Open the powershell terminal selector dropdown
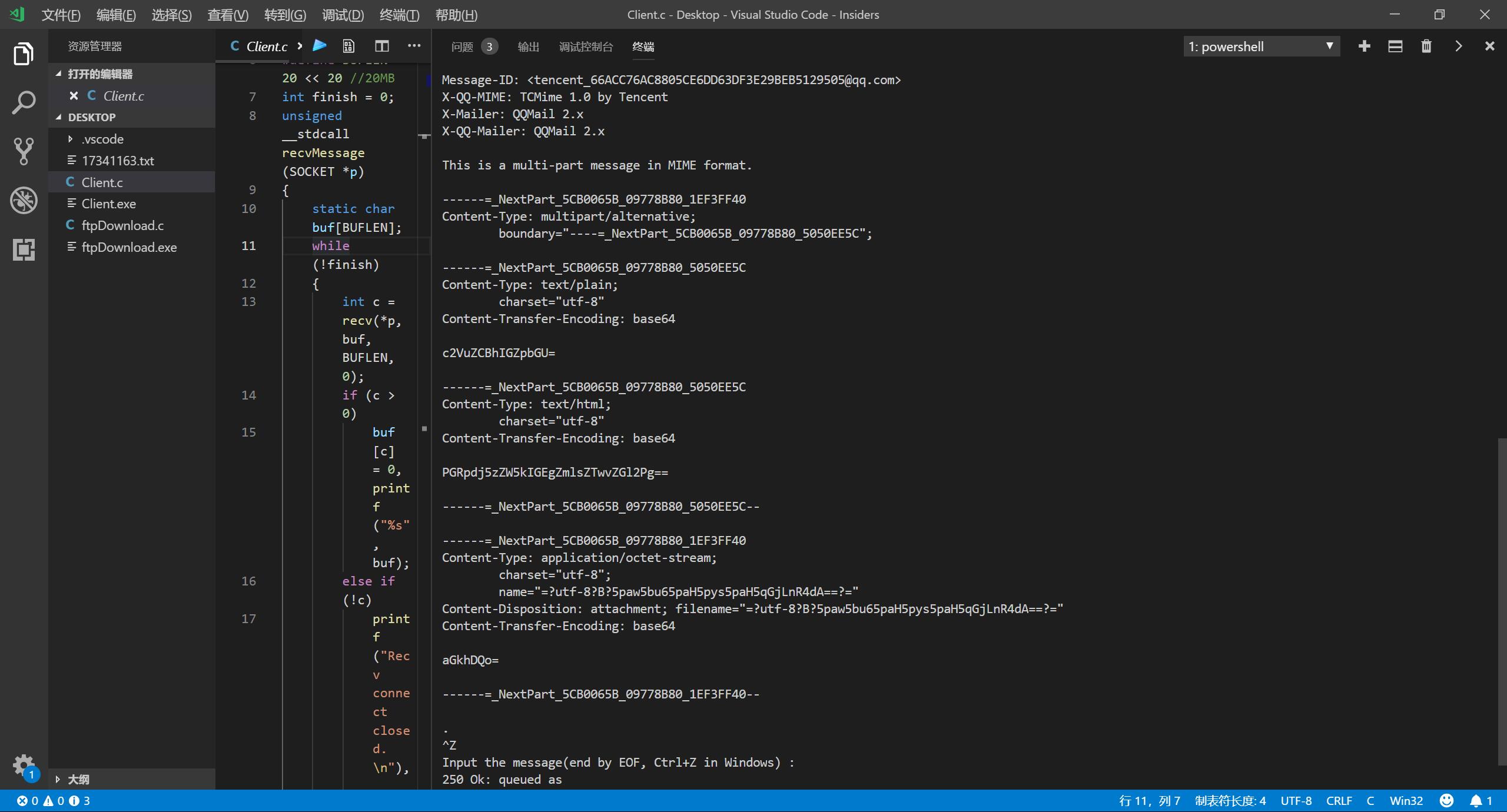The height and width of the screenshot is (812, 1507). coord(1261,46)
